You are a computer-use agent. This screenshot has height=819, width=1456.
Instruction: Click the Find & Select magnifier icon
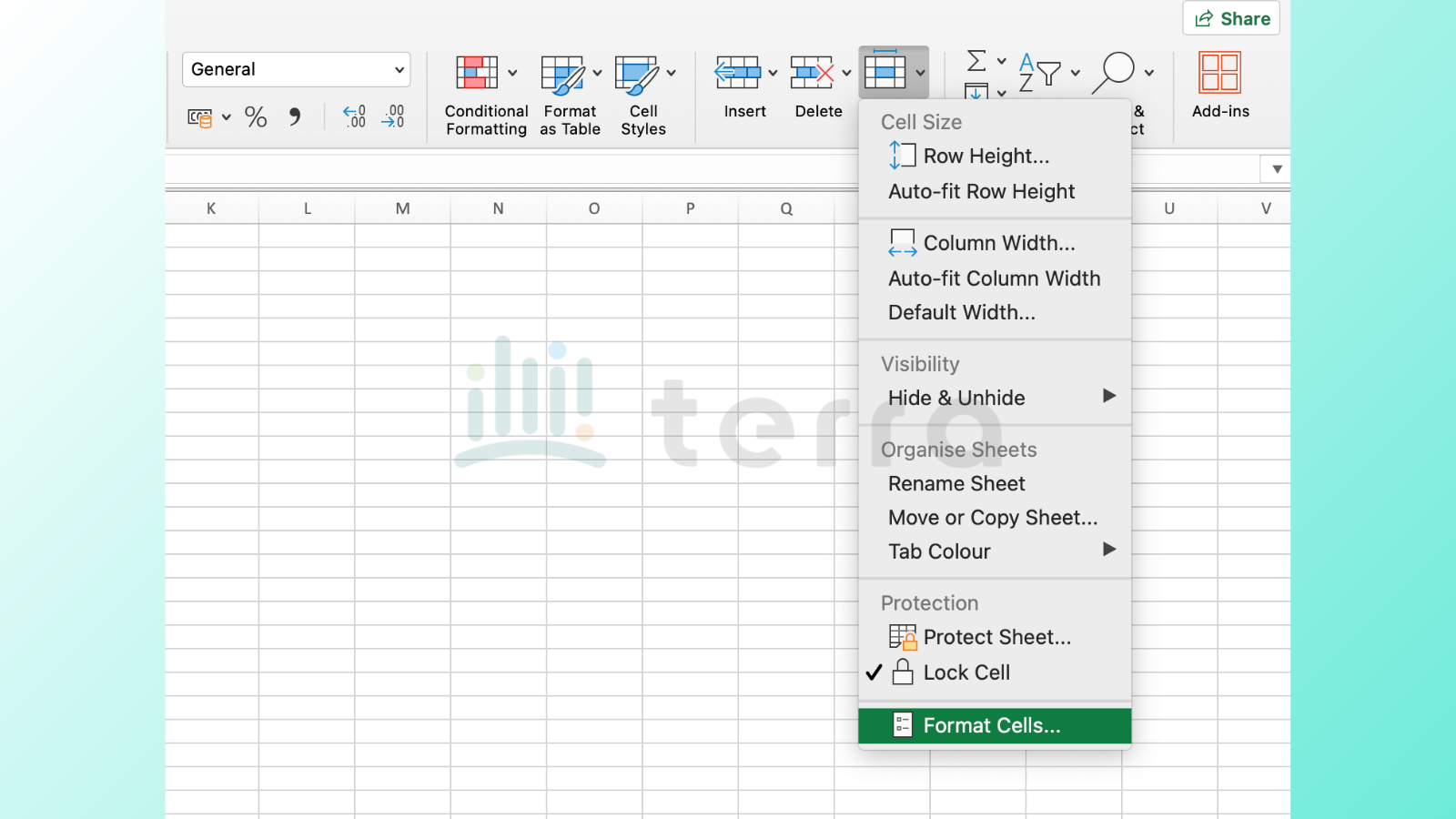pos(1113,73)
